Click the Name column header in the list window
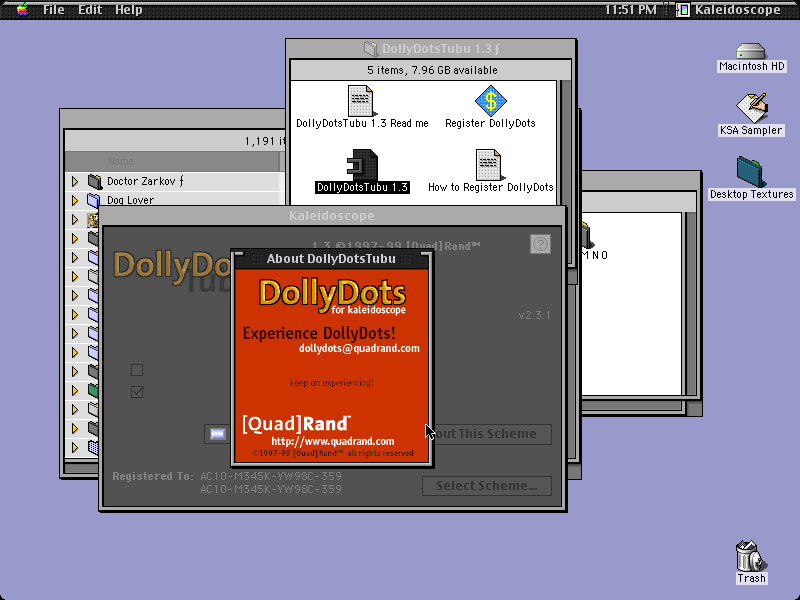The image size is (800, 600). (x=172, y=161)
